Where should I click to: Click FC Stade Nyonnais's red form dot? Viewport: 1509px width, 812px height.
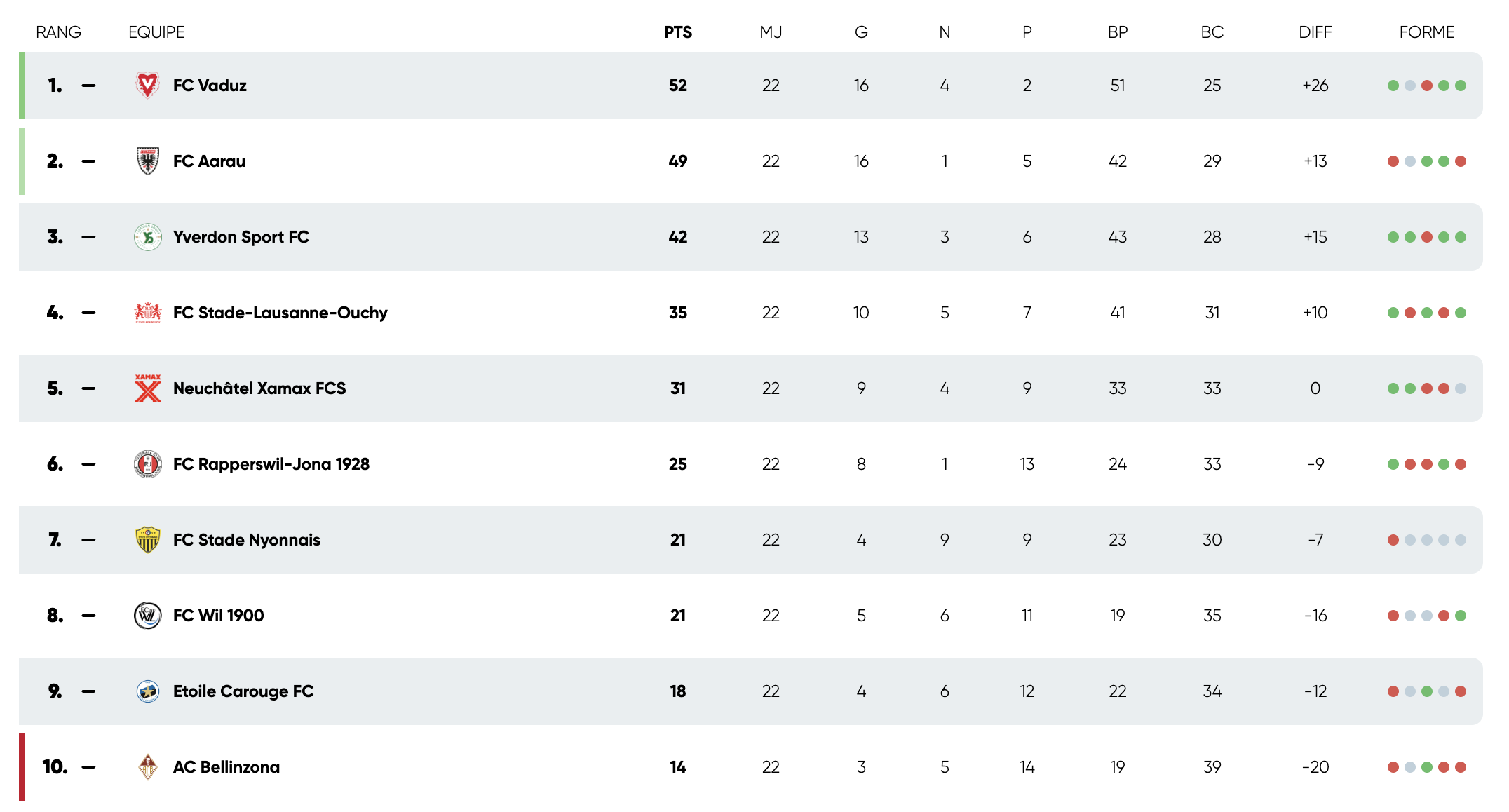click(1393, 540)
